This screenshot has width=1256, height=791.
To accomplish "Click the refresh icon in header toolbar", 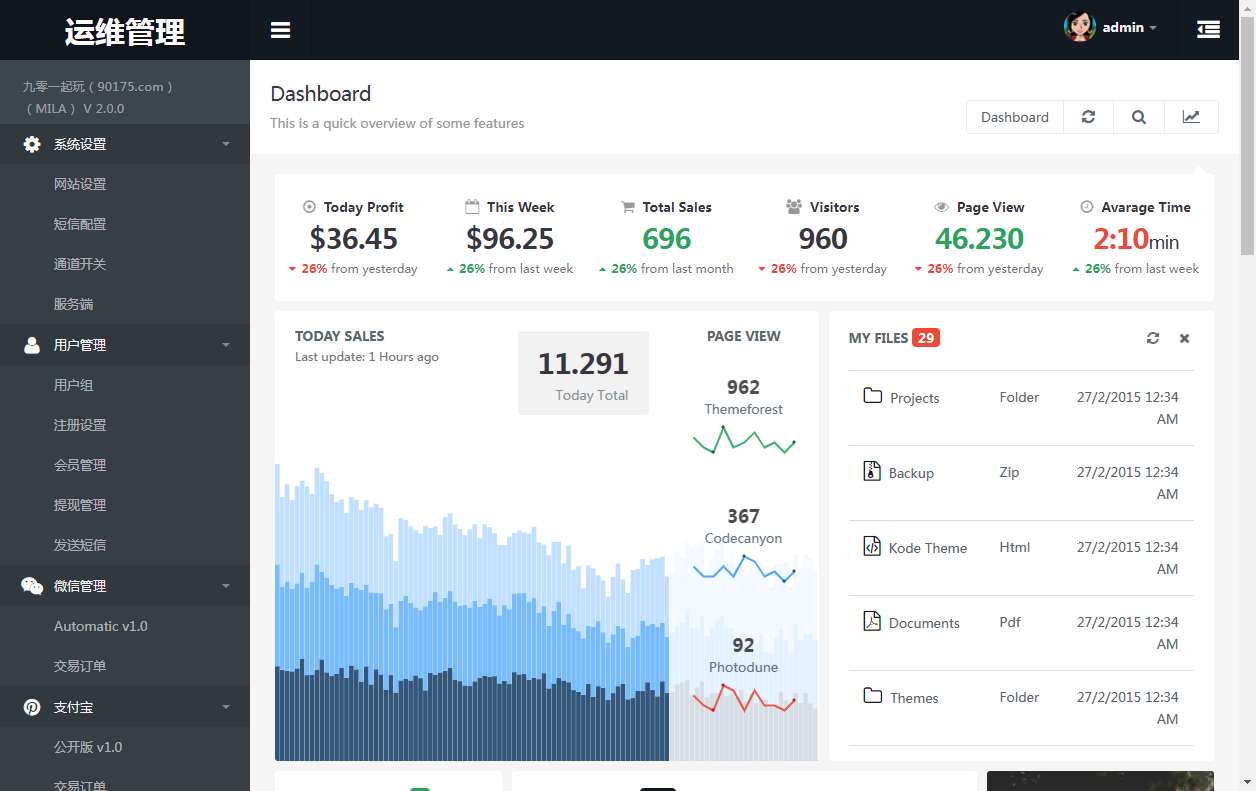I will pyautogui.click(x=1088, y=117).
